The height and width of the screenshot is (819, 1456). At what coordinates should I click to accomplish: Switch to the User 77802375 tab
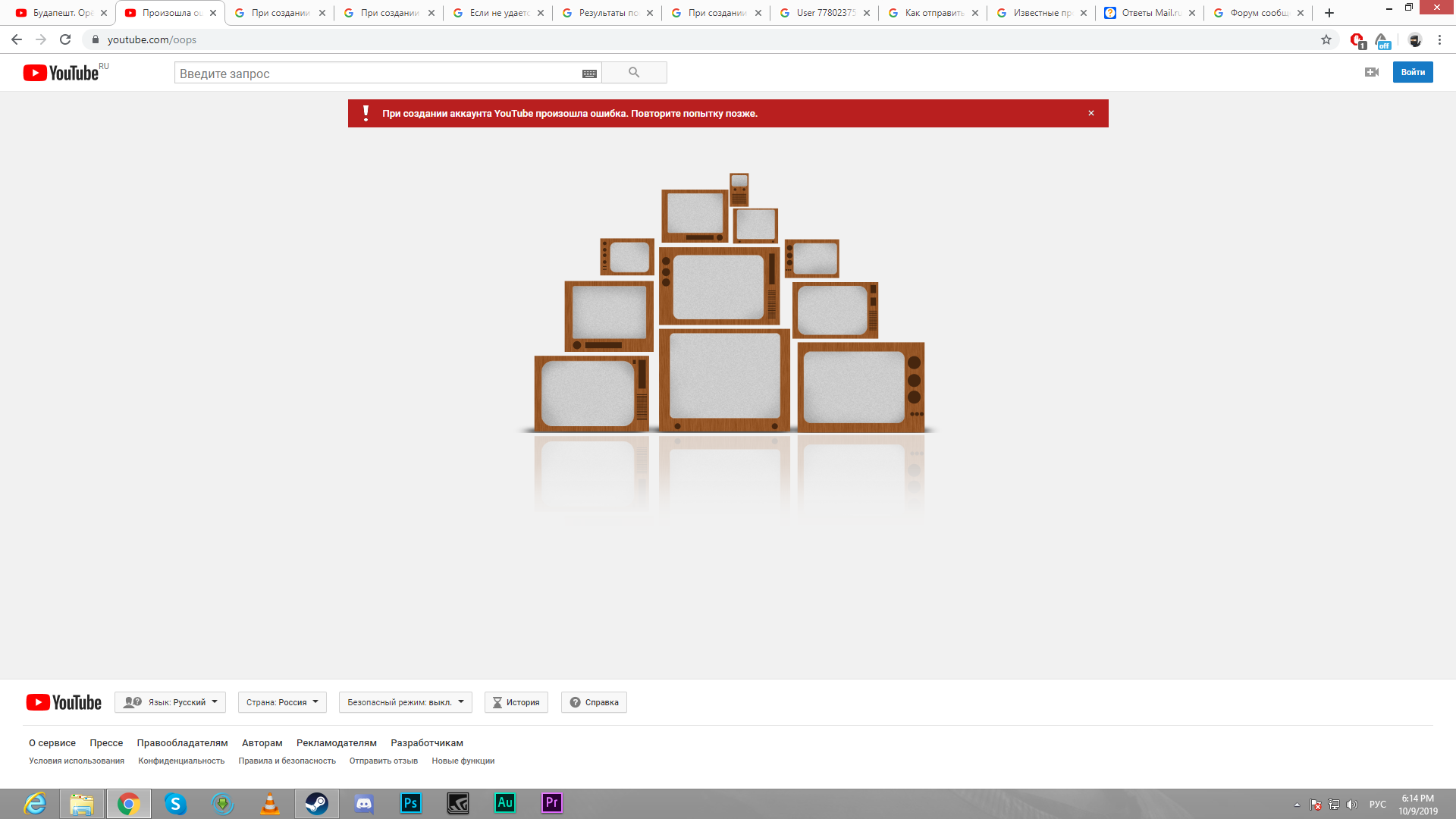(825, 13)
